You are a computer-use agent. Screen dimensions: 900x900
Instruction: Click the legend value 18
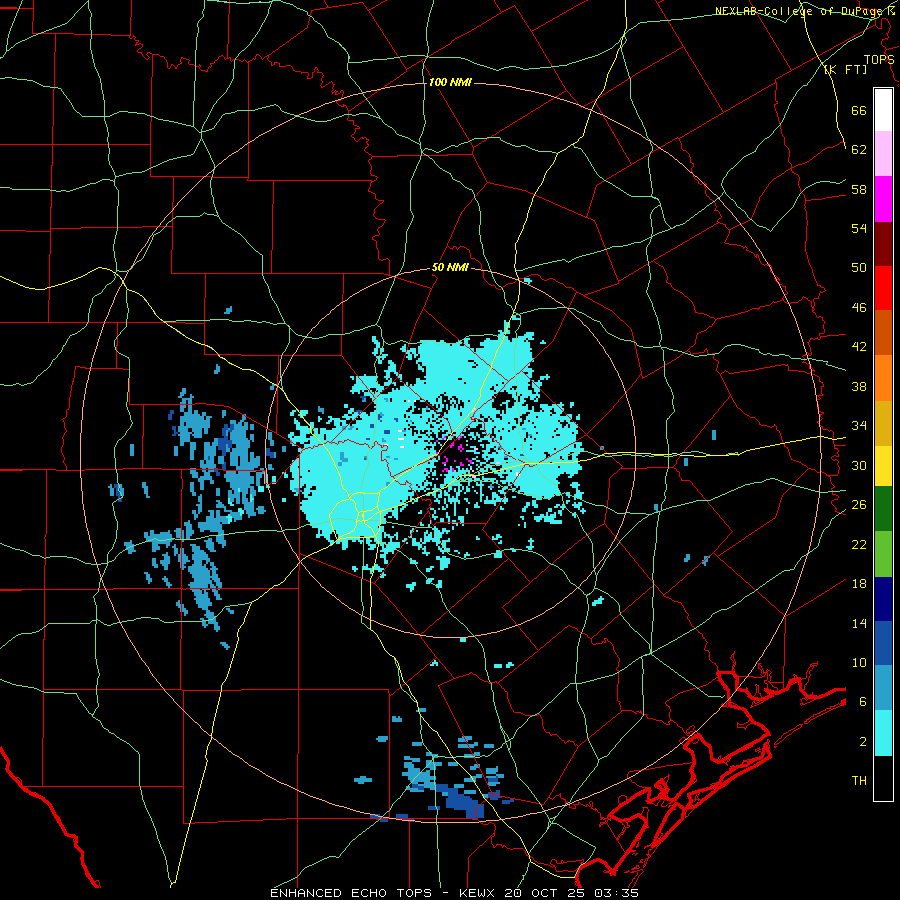click(859, 584)
